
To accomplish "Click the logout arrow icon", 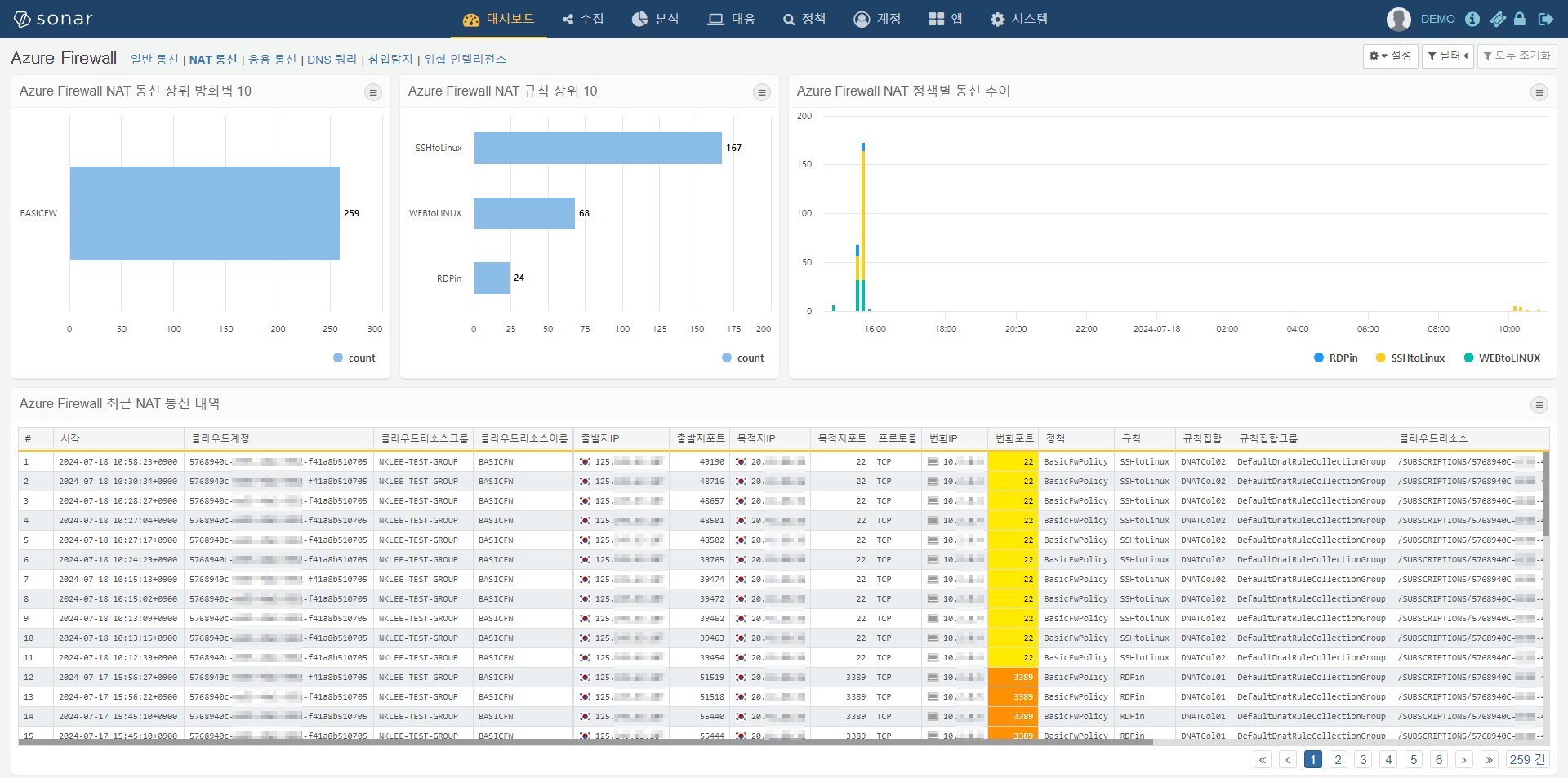I will click(1545, 19).
